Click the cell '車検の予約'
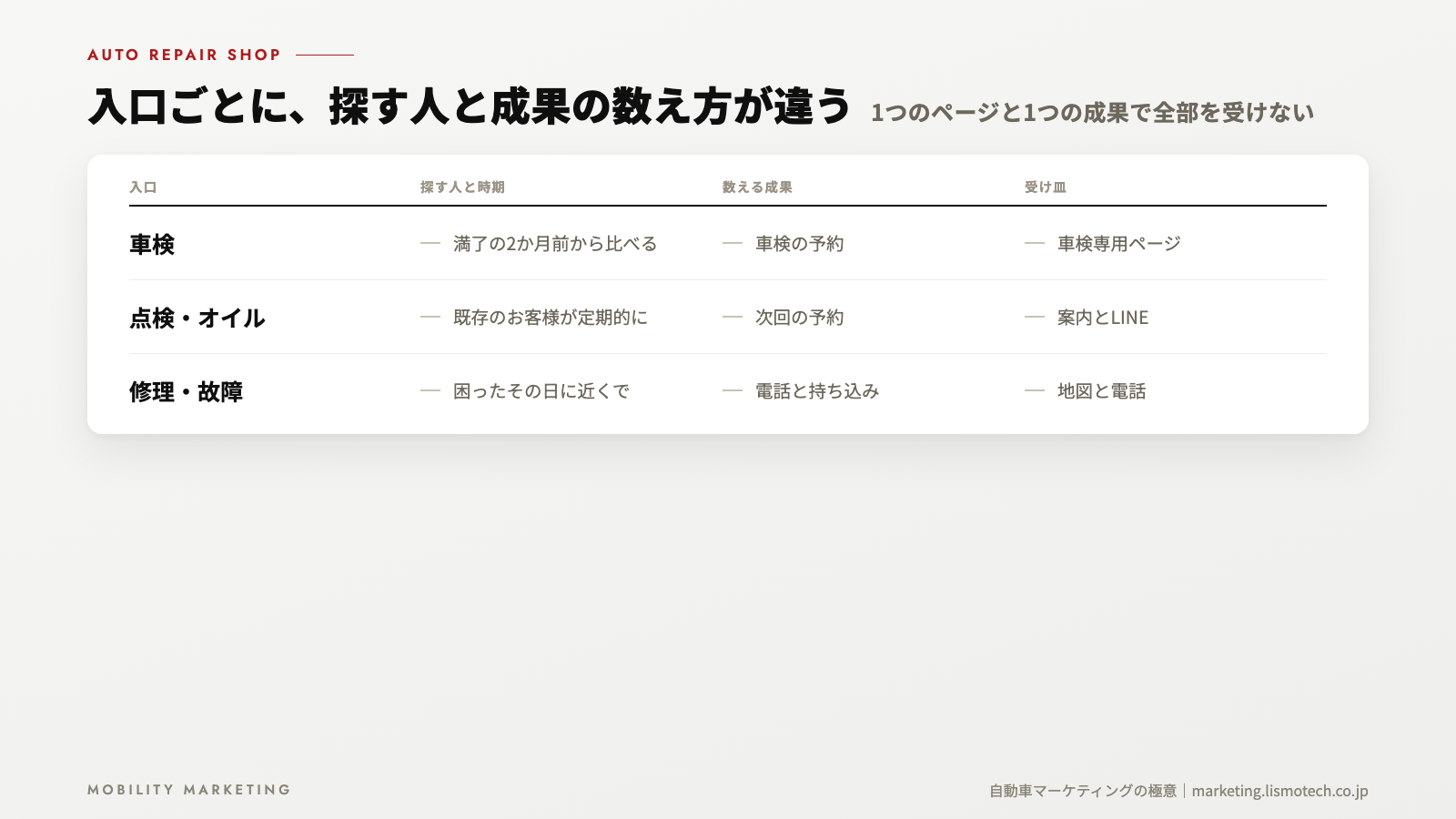The width and height of the screenshot is (1456, 819). click(800, 244)
